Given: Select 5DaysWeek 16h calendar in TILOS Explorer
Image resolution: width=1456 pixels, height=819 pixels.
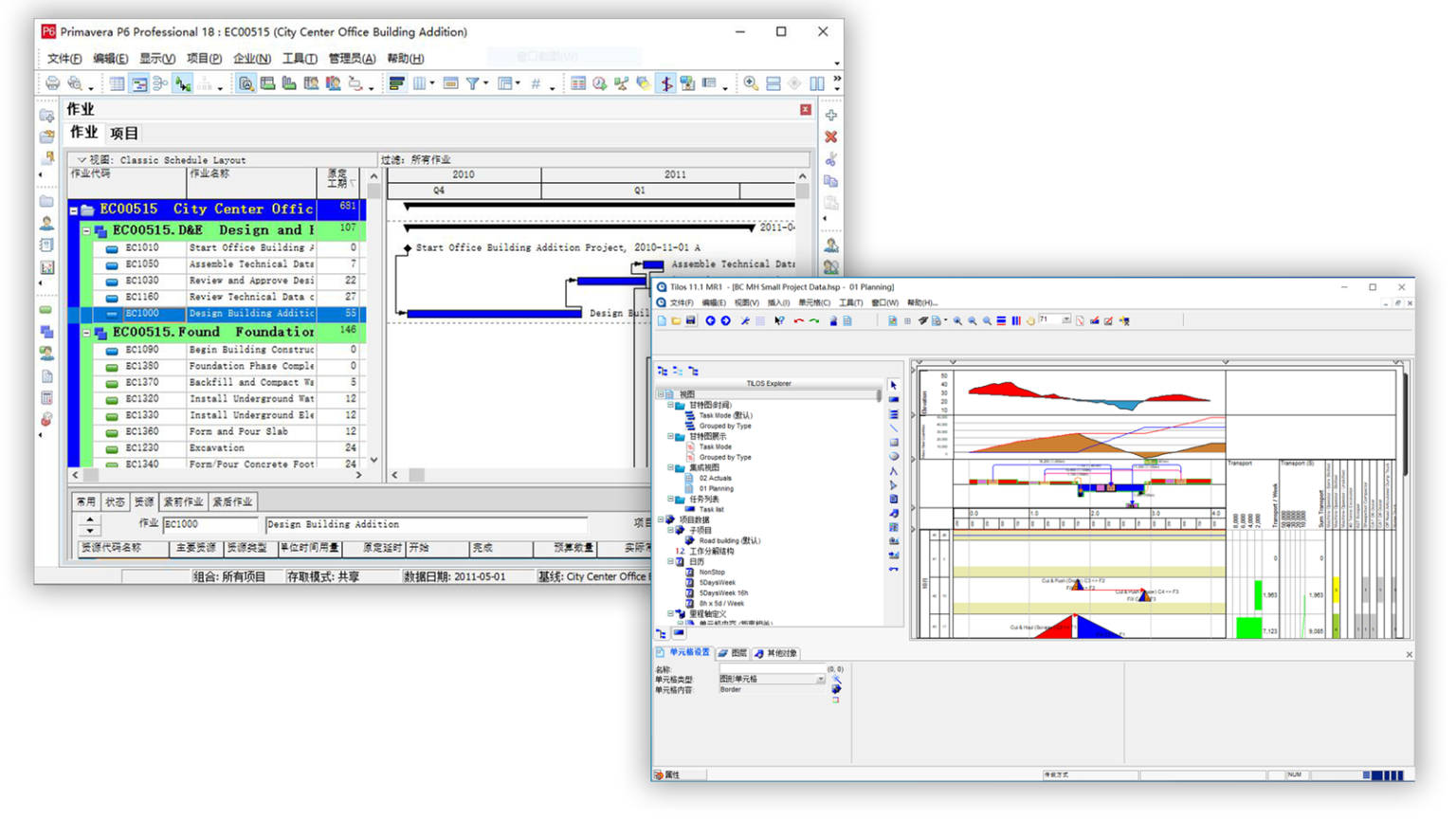Looking at the screenshot, I should tap(723, 593).
